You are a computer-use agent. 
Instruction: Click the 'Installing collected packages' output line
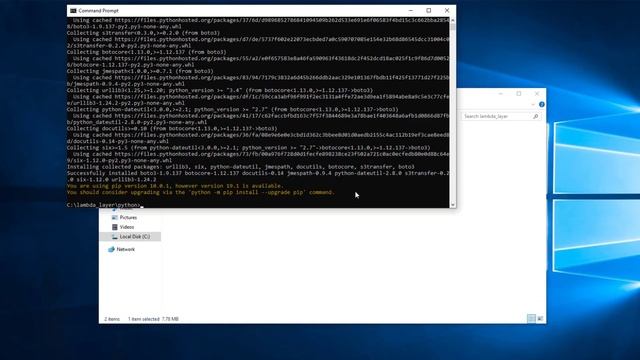[240, 167]
